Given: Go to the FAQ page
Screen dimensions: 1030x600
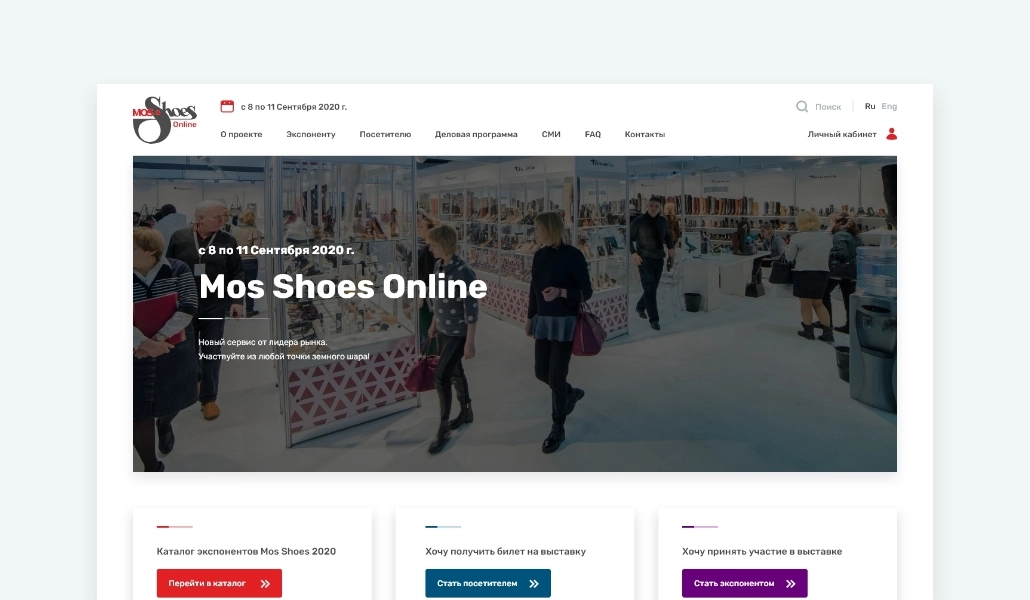Looking at the screenshot, I should (x=593, y=134).
